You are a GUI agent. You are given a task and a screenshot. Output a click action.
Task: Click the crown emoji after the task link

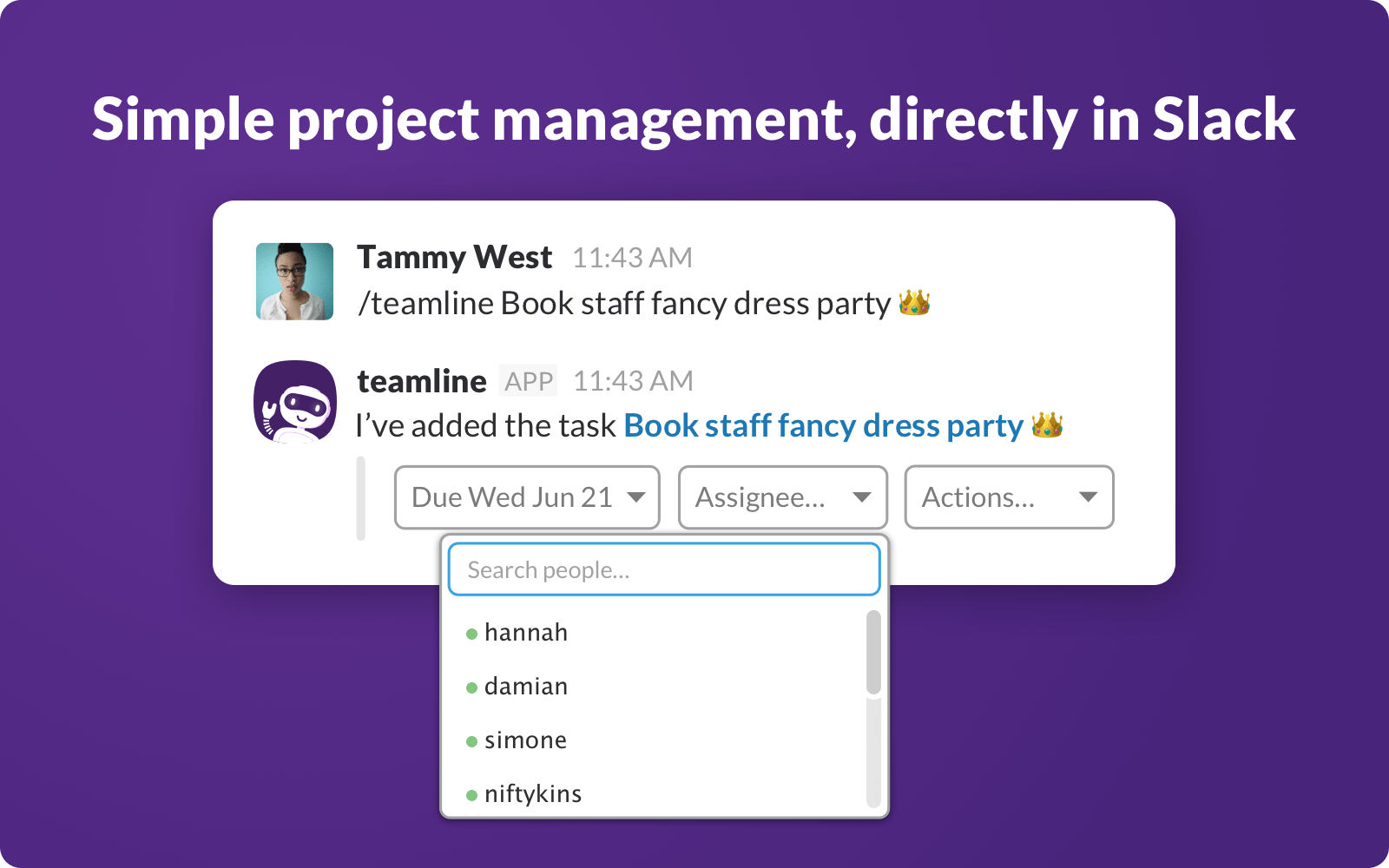(1047, 425)
